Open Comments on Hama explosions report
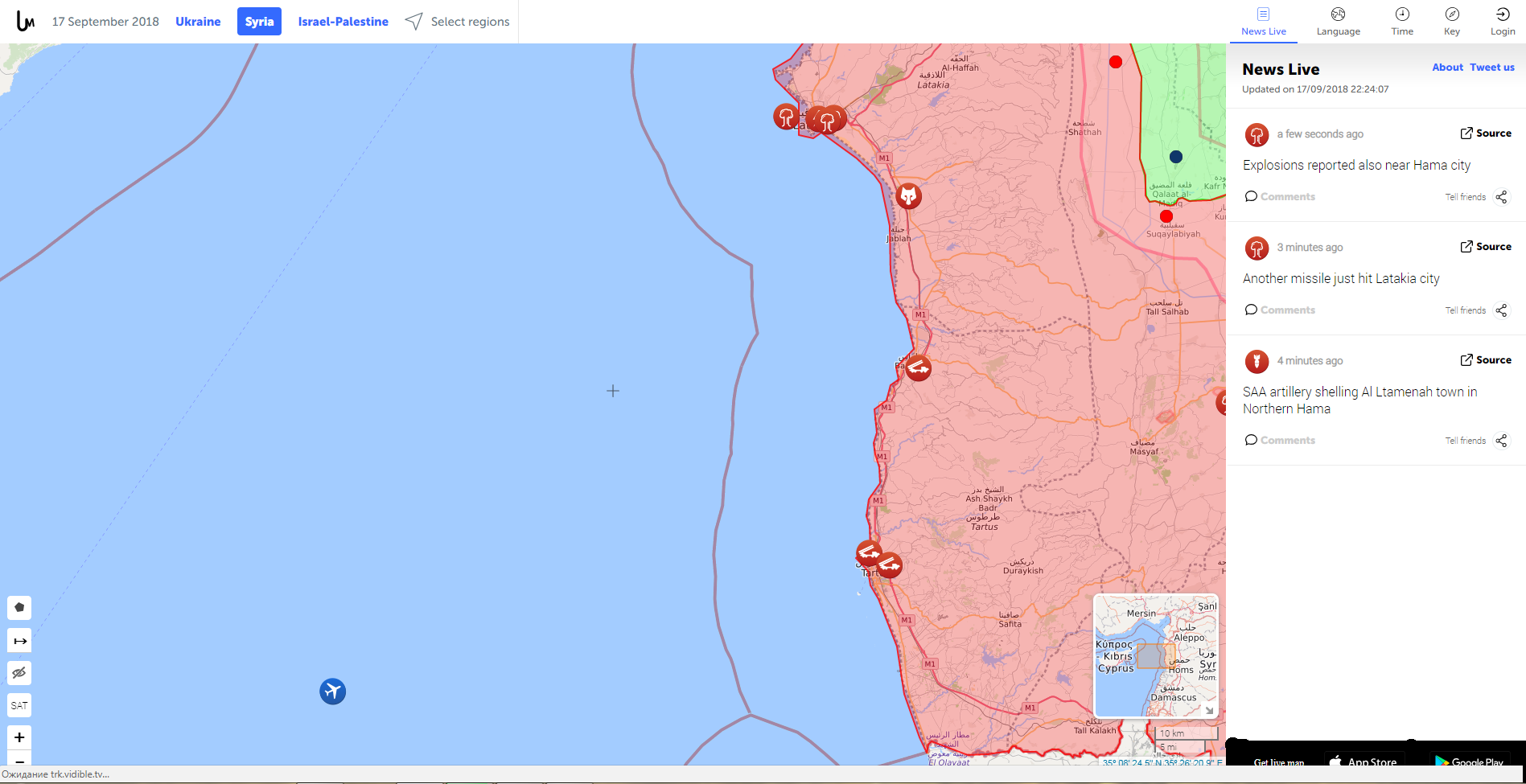1526x784 pixels. [x=1280, y=196]
